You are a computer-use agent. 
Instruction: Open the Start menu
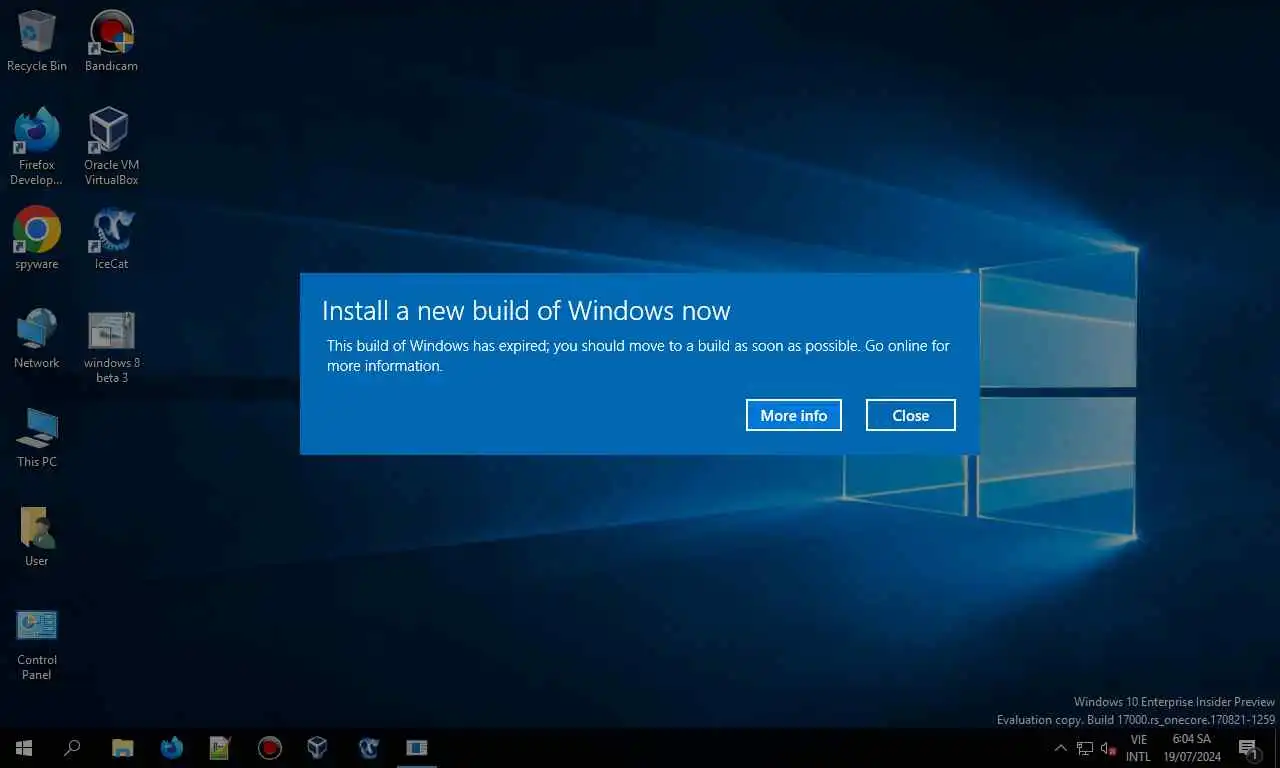[x=24, y=747]
